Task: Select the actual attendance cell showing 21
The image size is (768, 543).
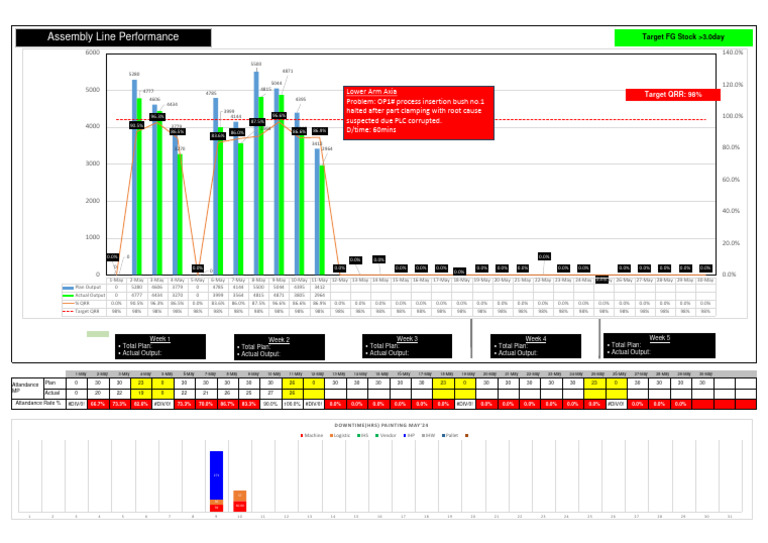Action: point(206,393)
